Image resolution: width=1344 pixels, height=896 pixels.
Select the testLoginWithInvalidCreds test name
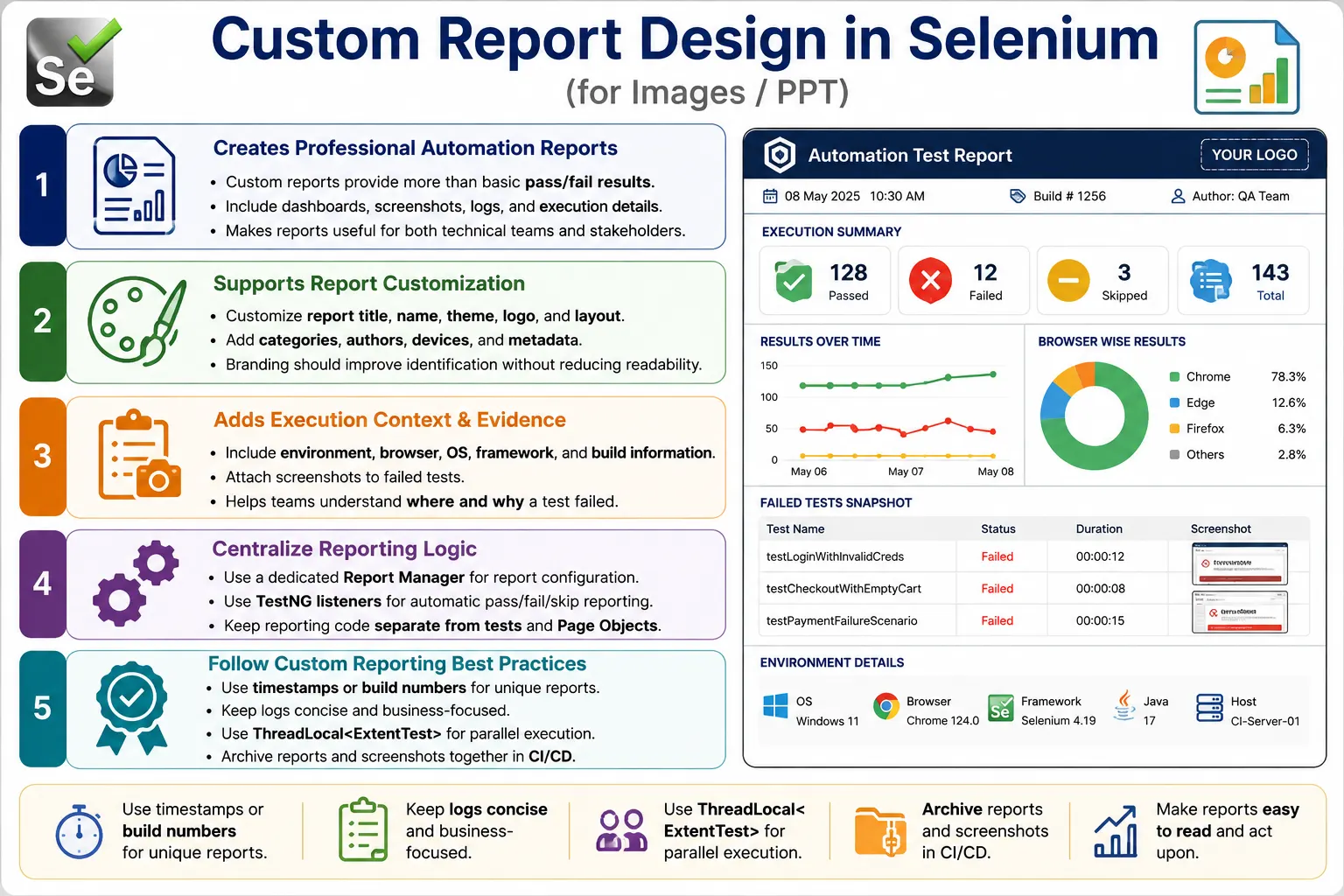click(835, 556)
